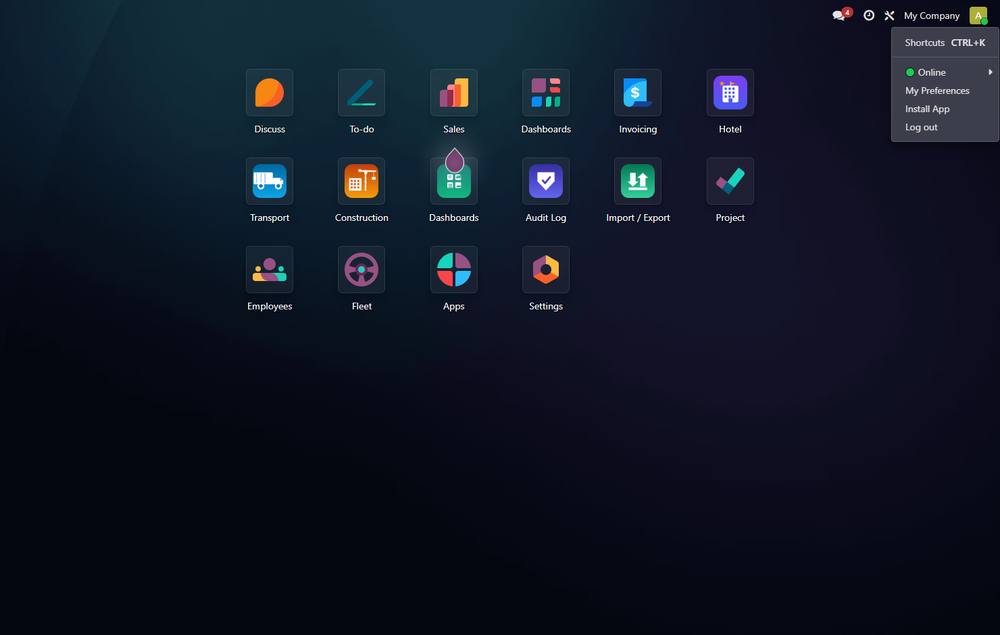Open the Sales app
The height and width of the screenshot is (635, 1000).
[x=453, y=93]
